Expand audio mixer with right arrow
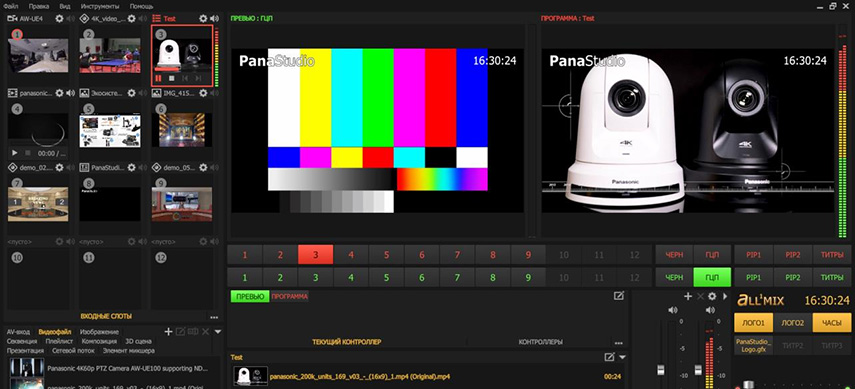855x389 pixels. [x=725, y=296]
